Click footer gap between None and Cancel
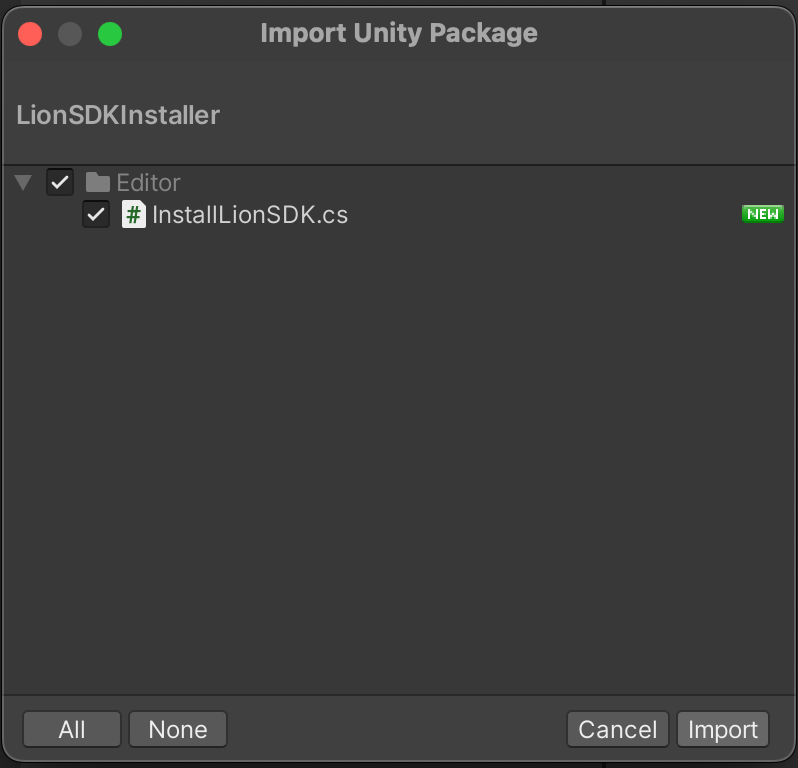Screen dimensions: 798x768 [x=397, y=729]
